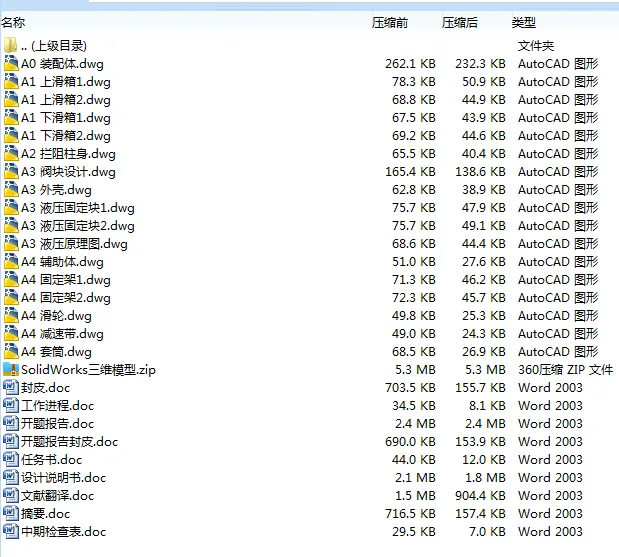Select the file name A3 液压原理图.dwg
619x557 pixels.
coord(74,244)
